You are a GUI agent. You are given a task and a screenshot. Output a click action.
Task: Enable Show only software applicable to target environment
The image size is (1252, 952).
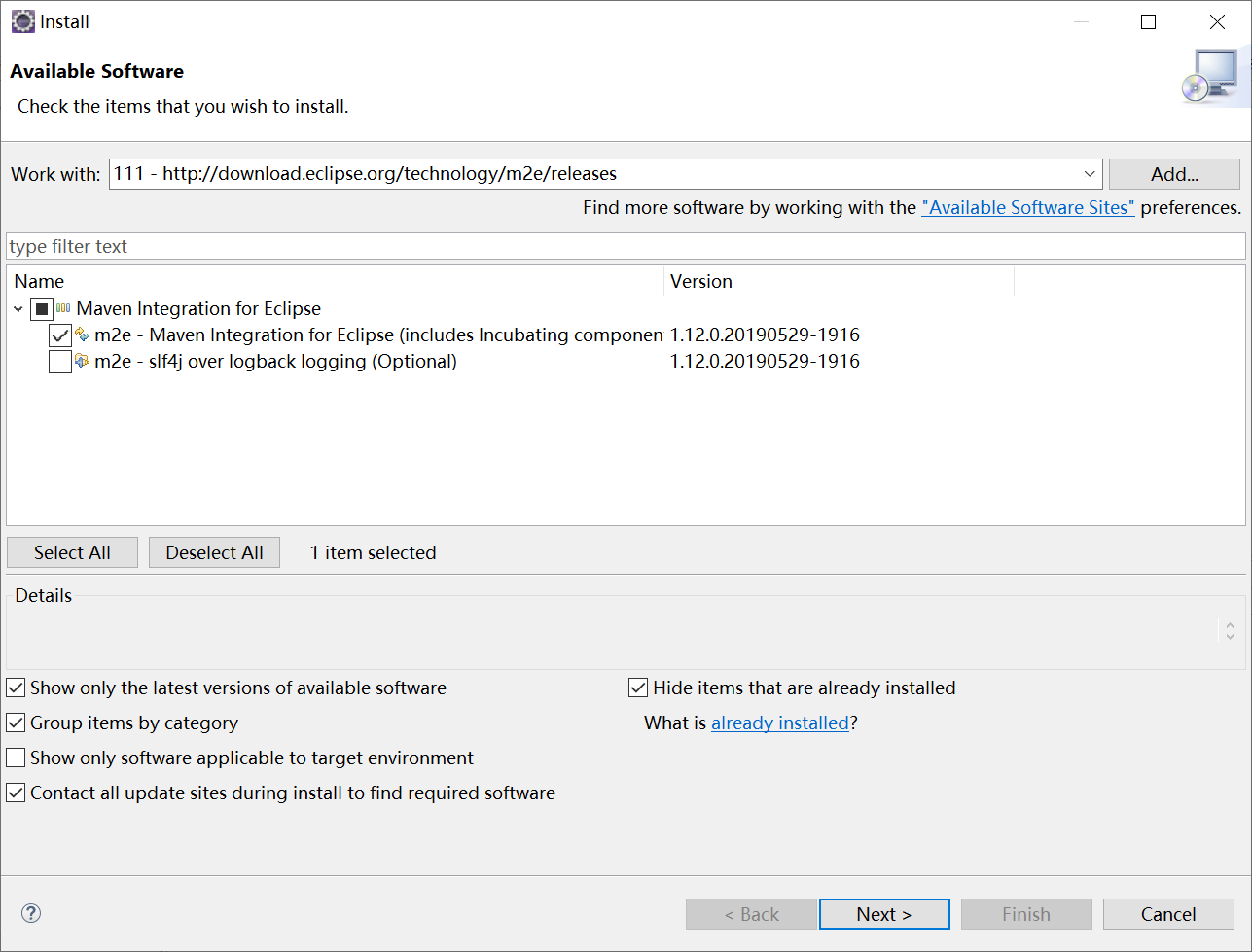pos(16,758)
